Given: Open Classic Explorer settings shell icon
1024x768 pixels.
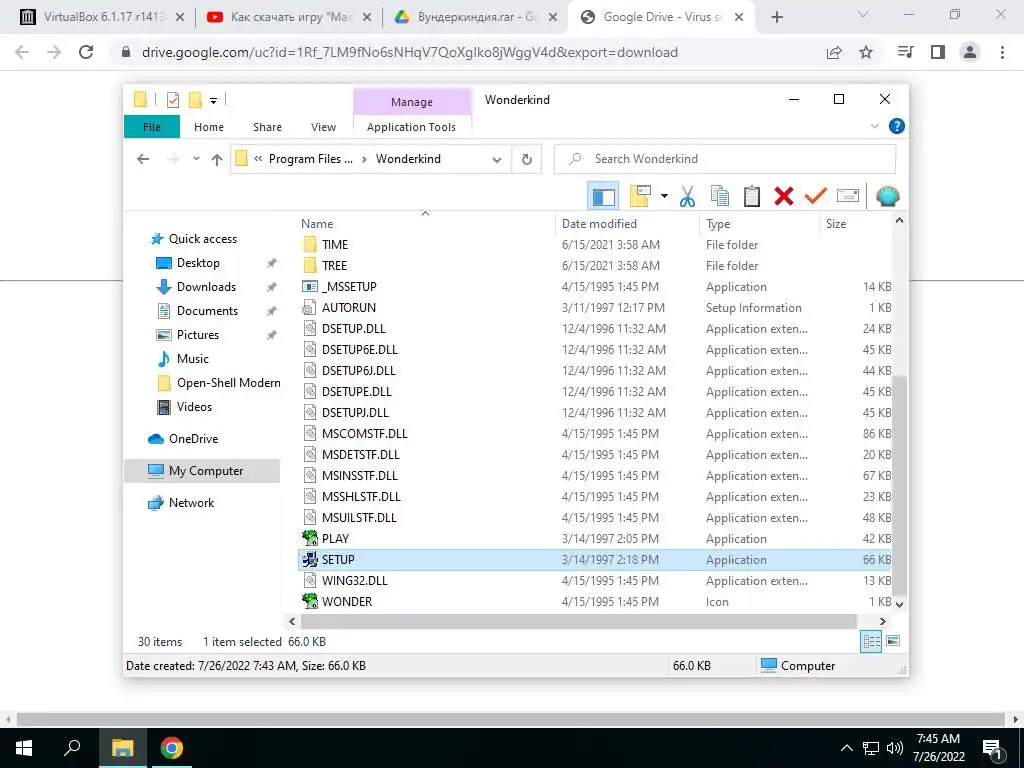Looking at the screenshot, I should [x=888, y=196].
